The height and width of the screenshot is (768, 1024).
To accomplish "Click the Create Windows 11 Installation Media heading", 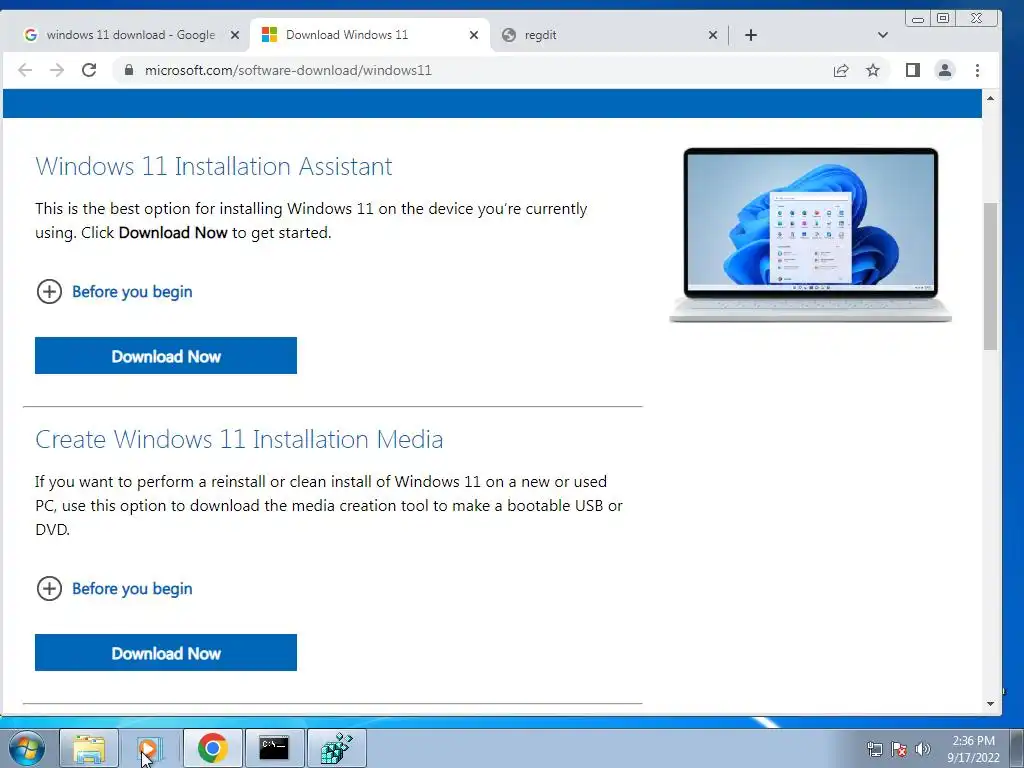I will (239, 439).
